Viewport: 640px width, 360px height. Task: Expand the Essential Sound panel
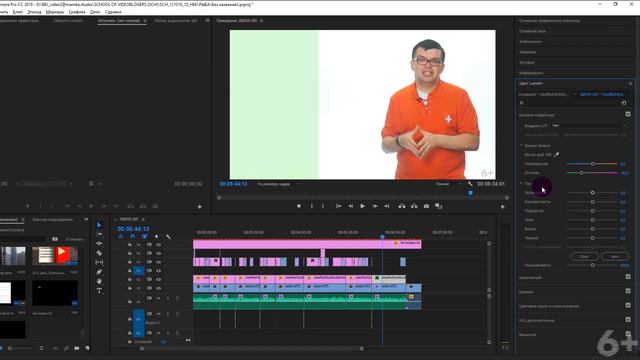click(532, 31)
